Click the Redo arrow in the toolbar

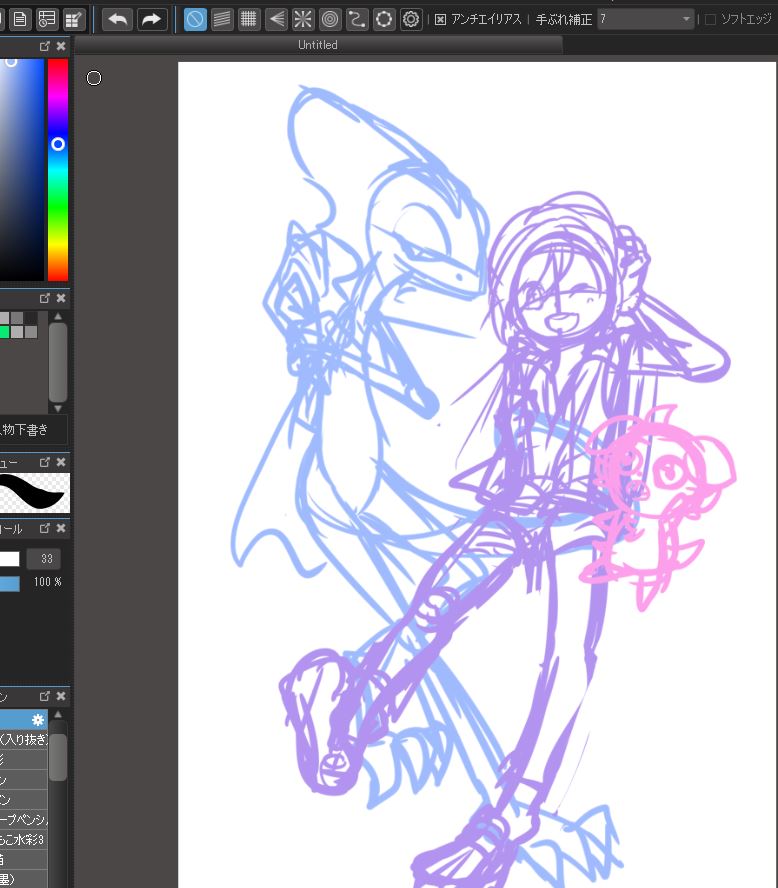[152, 20]
